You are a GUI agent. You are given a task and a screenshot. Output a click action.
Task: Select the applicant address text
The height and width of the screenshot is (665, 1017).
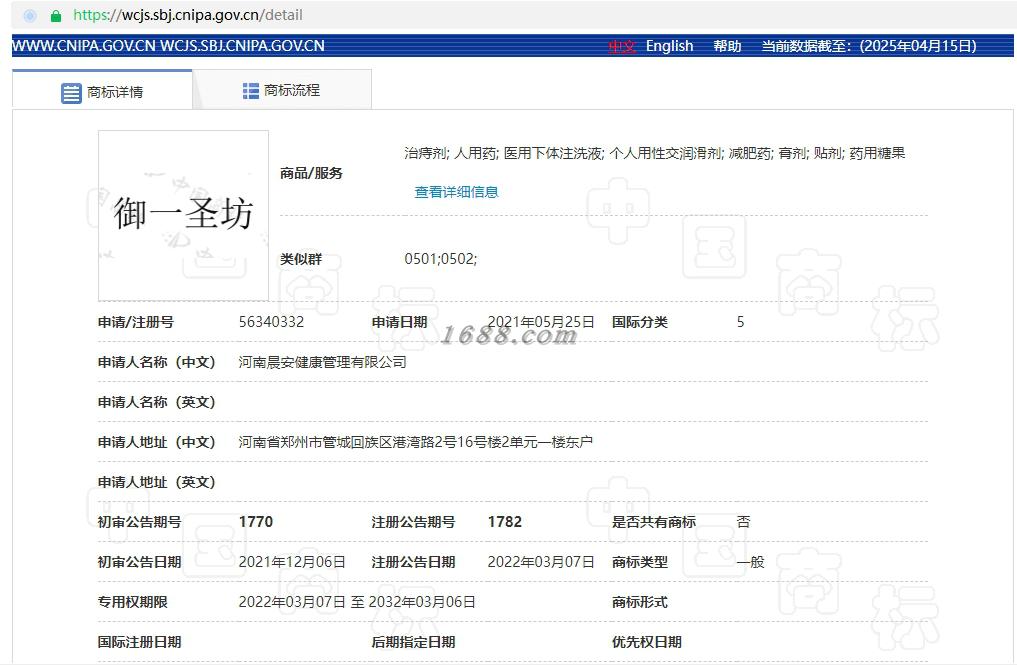[415, 442]
